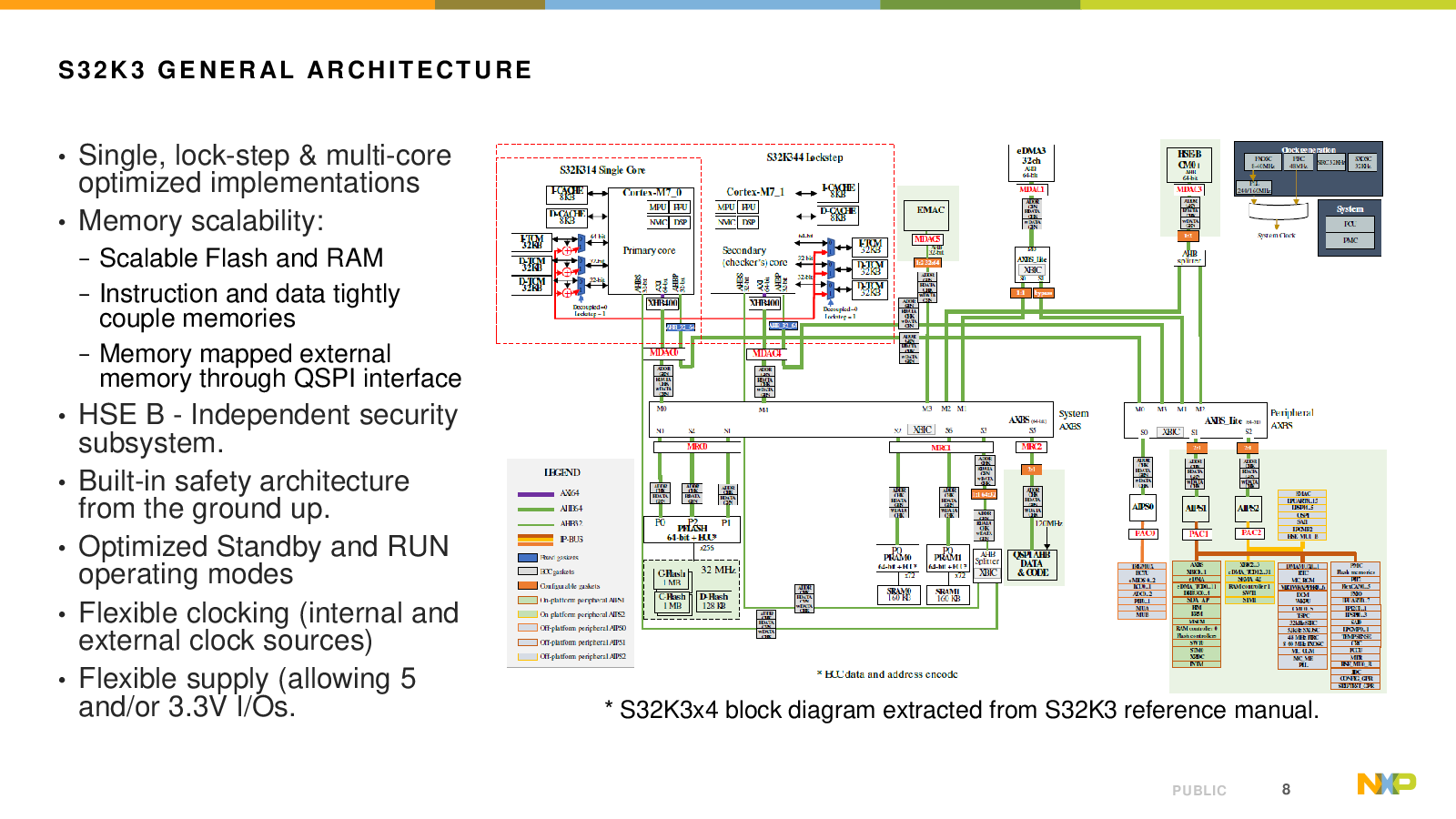Click the 'IP-BUS' legend label
This screenshot has width=1456, height=819.
click(x=571, y=540)
